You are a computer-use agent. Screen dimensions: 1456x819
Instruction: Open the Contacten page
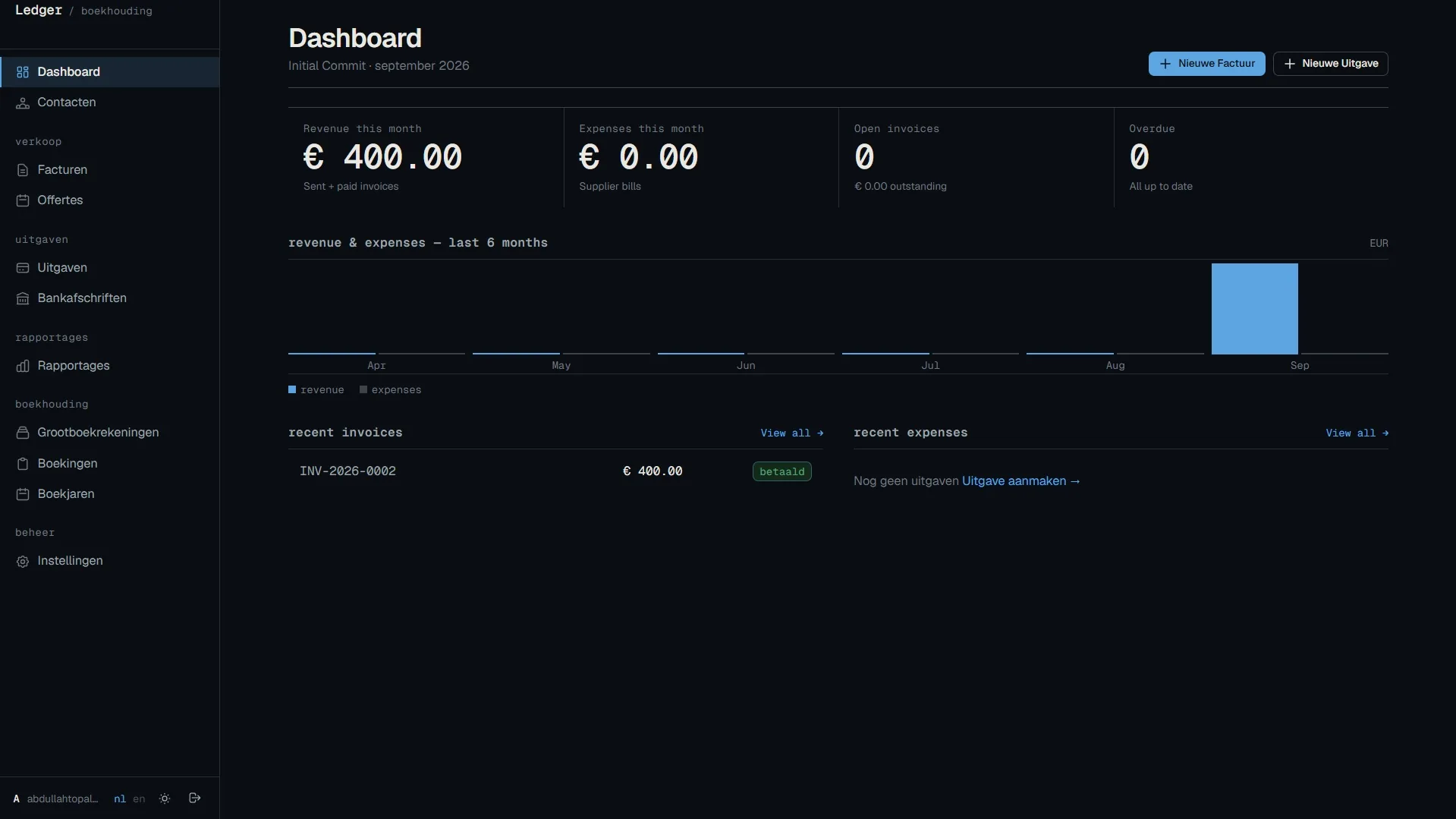(110, 102)
